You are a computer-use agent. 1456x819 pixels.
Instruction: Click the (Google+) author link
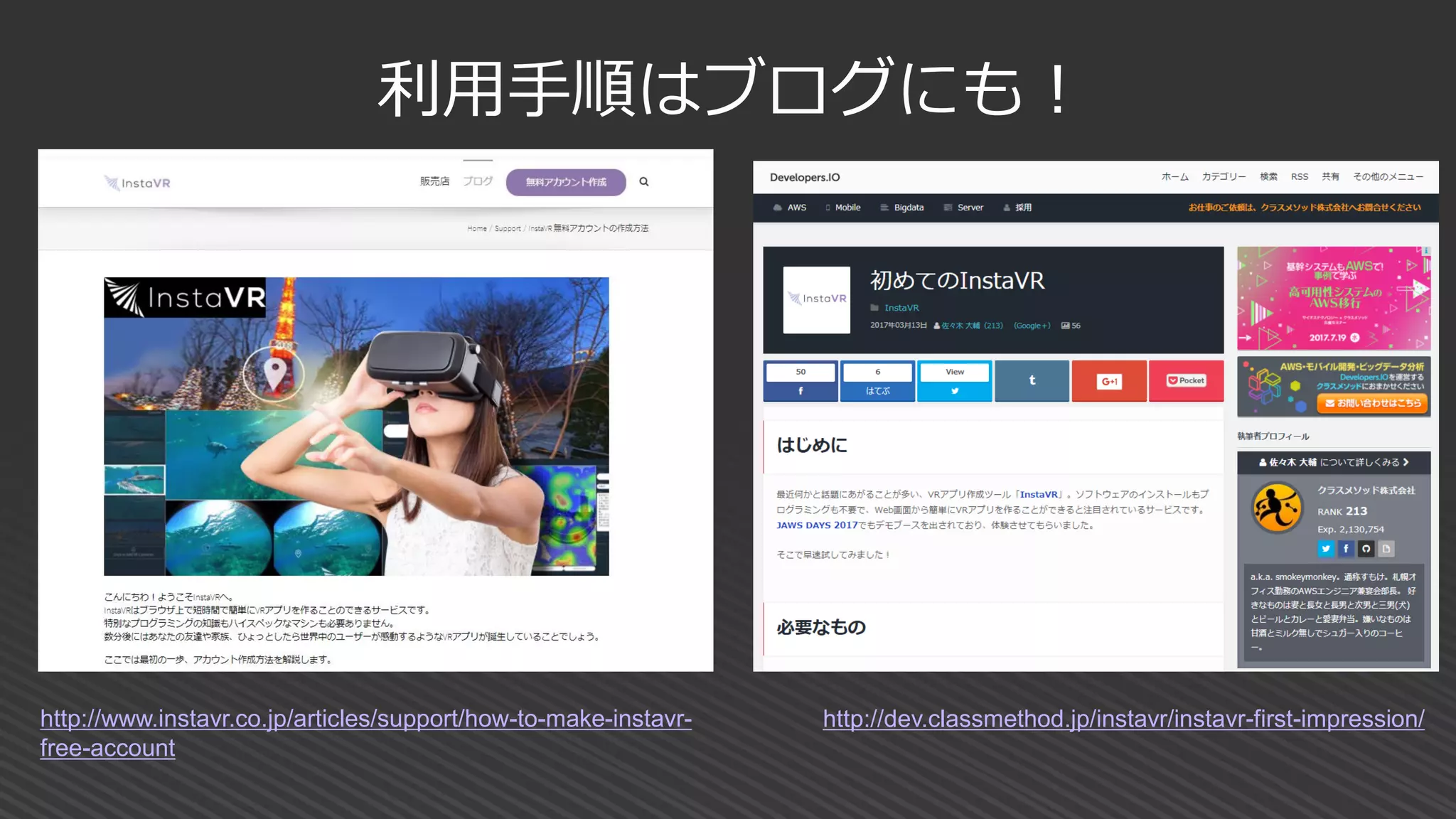click(1032, 326)
